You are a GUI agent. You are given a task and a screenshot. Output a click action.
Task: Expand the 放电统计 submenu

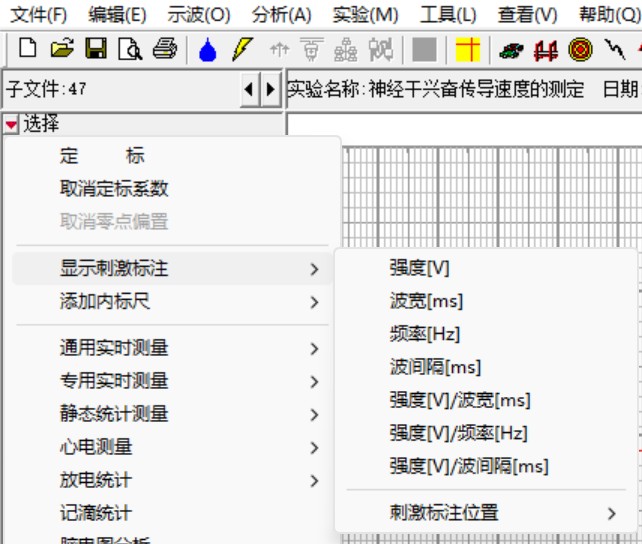click(x=172, y=480)
